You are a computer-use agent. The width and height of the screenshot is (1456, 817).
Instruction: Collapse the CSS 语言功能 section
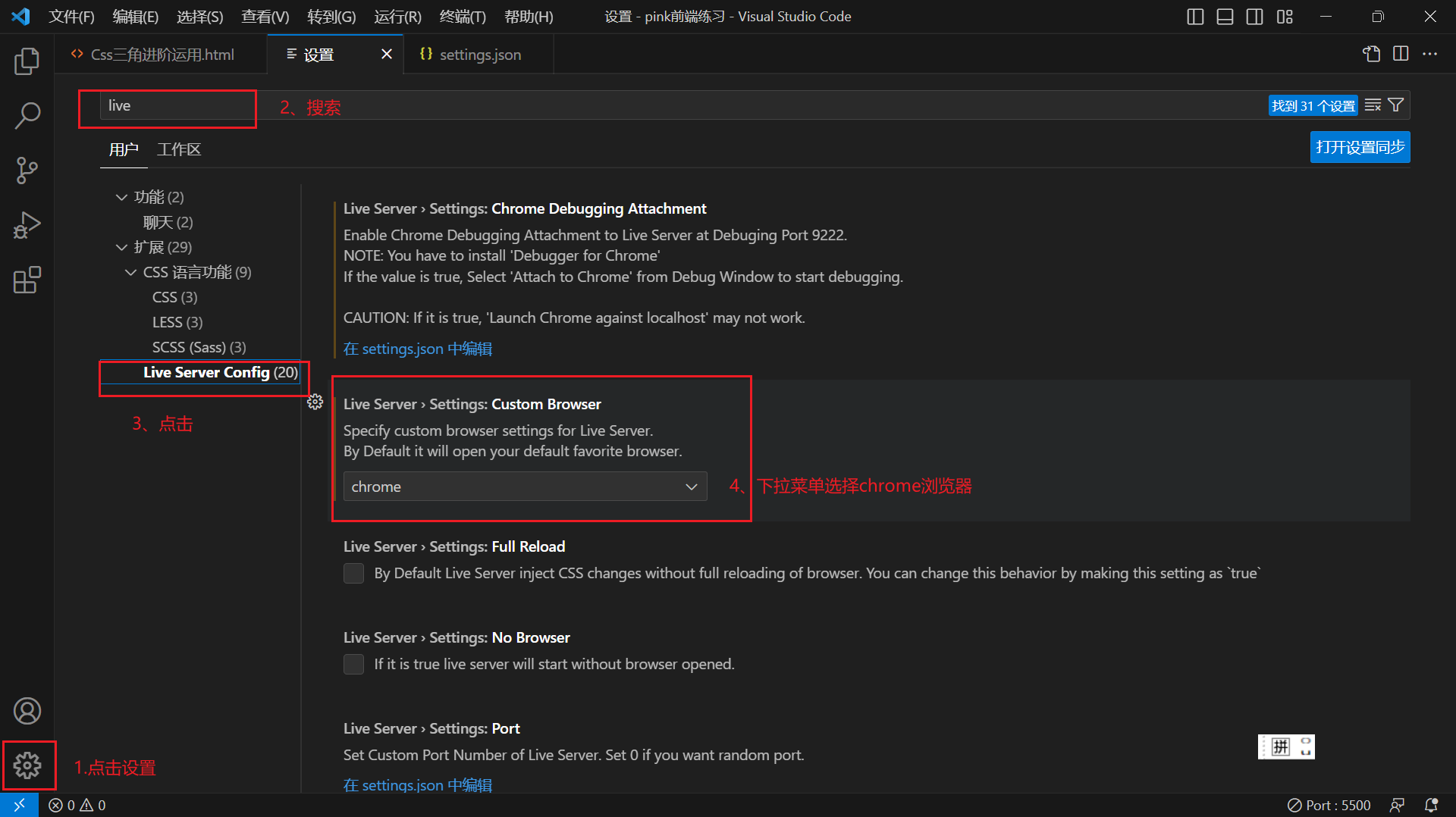click(x=130, y=272)
